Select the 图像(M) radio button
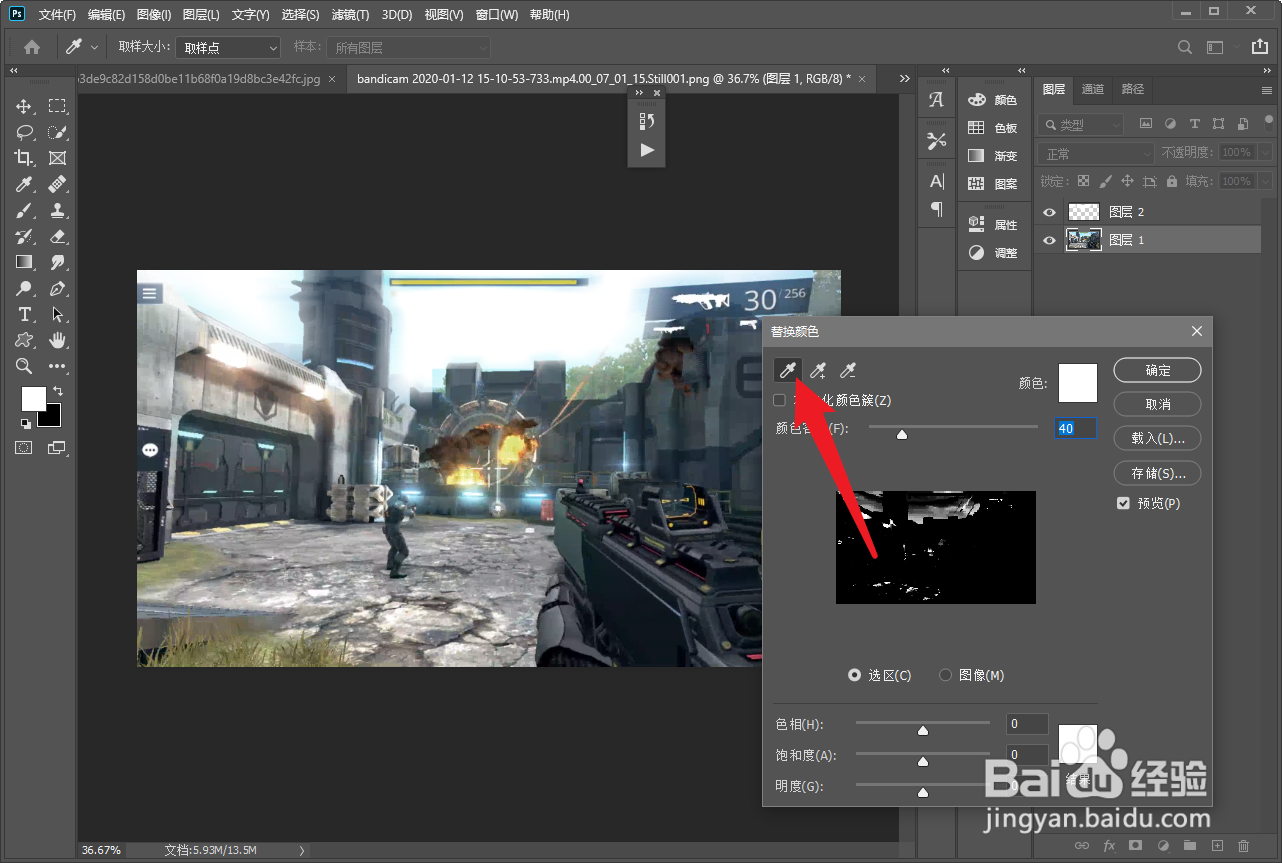The height and width of the screenshot is (863, 1282). 945,675
